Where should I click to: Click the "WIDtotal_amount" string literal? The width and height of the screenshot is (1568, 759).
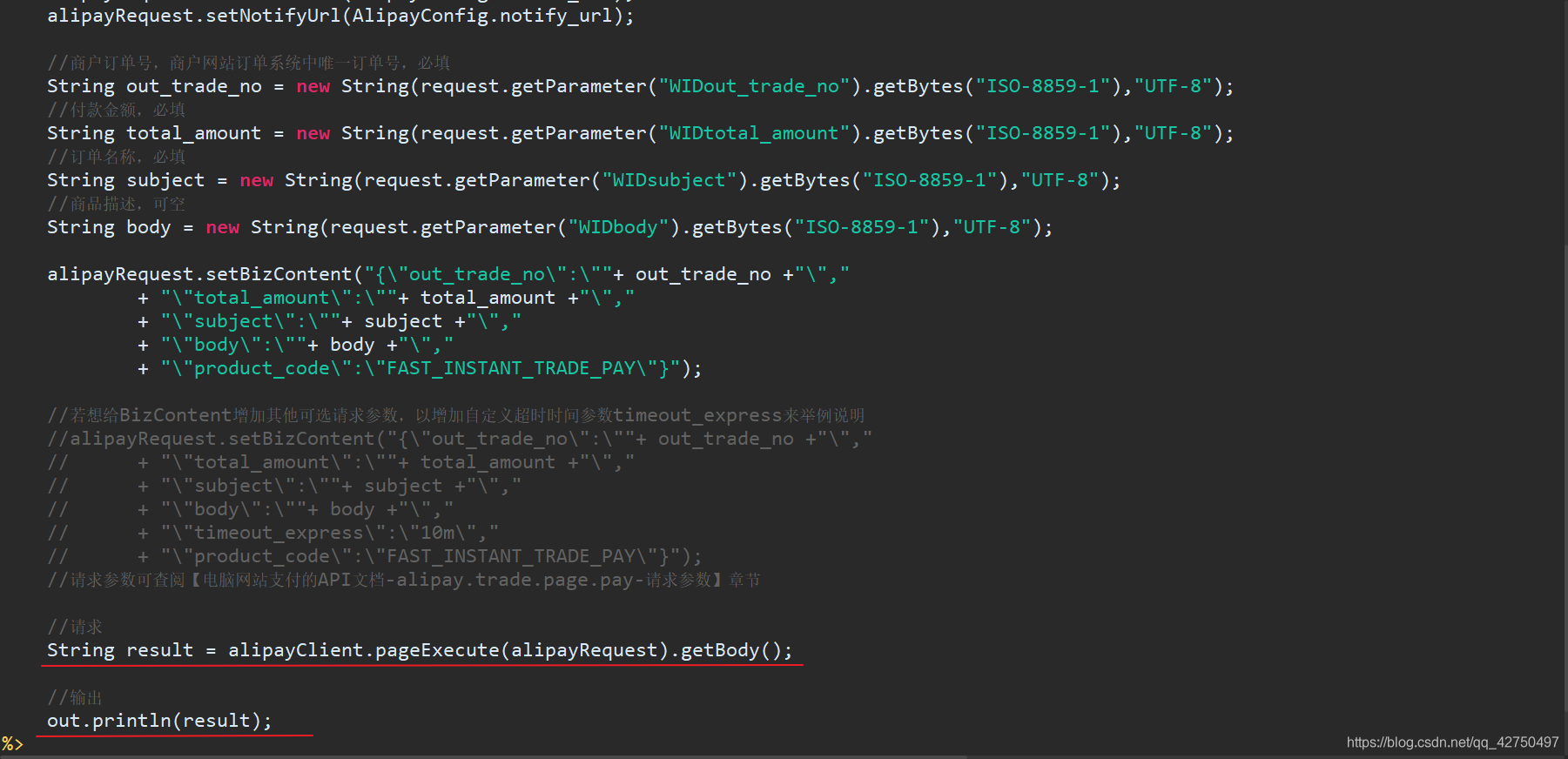click(x=754, y=133)
